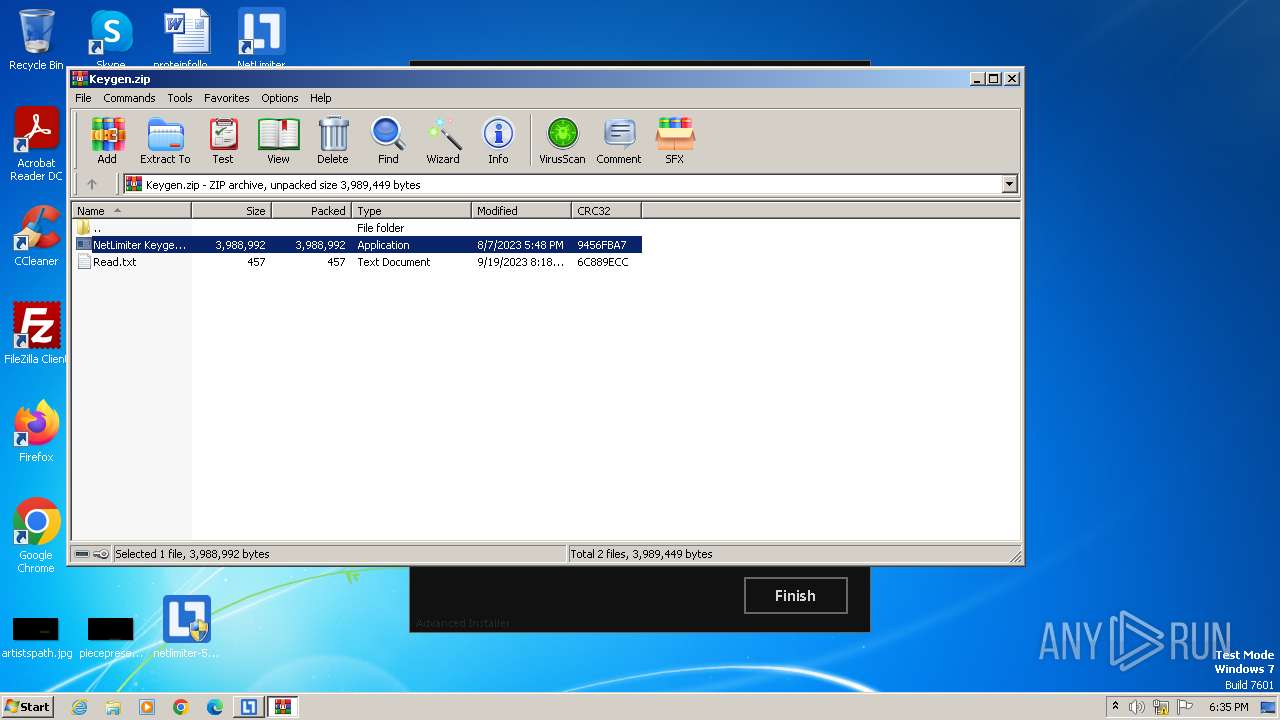
Task: Show archive Info
Action: click(498, 141)
